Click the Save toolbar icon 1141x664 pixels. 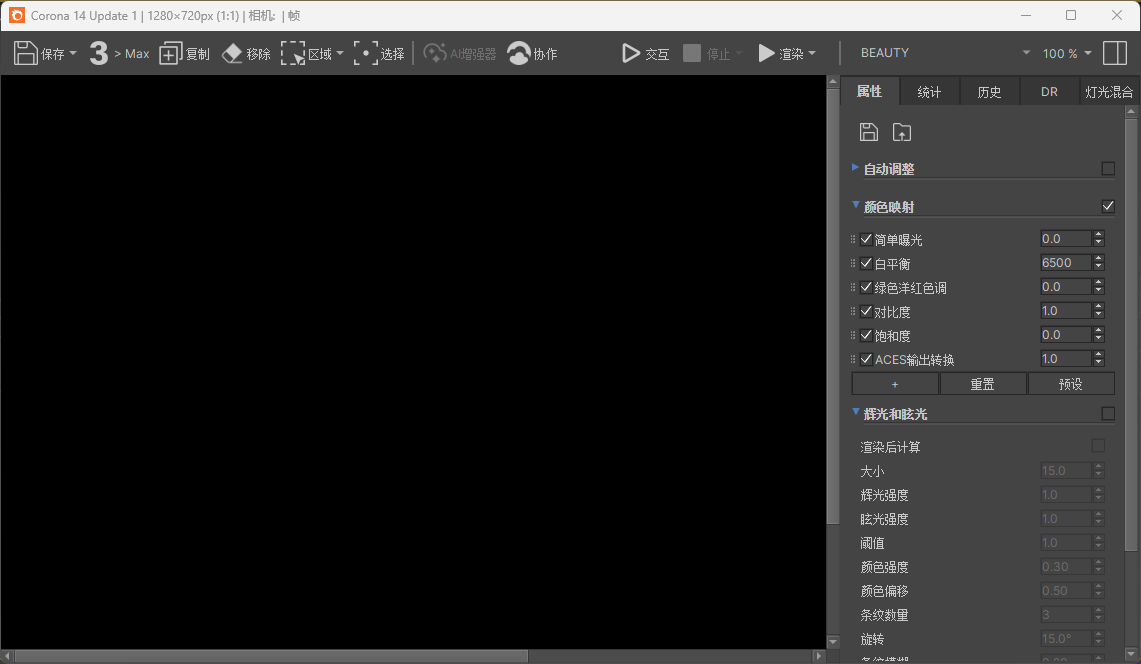tap(27, 53)
